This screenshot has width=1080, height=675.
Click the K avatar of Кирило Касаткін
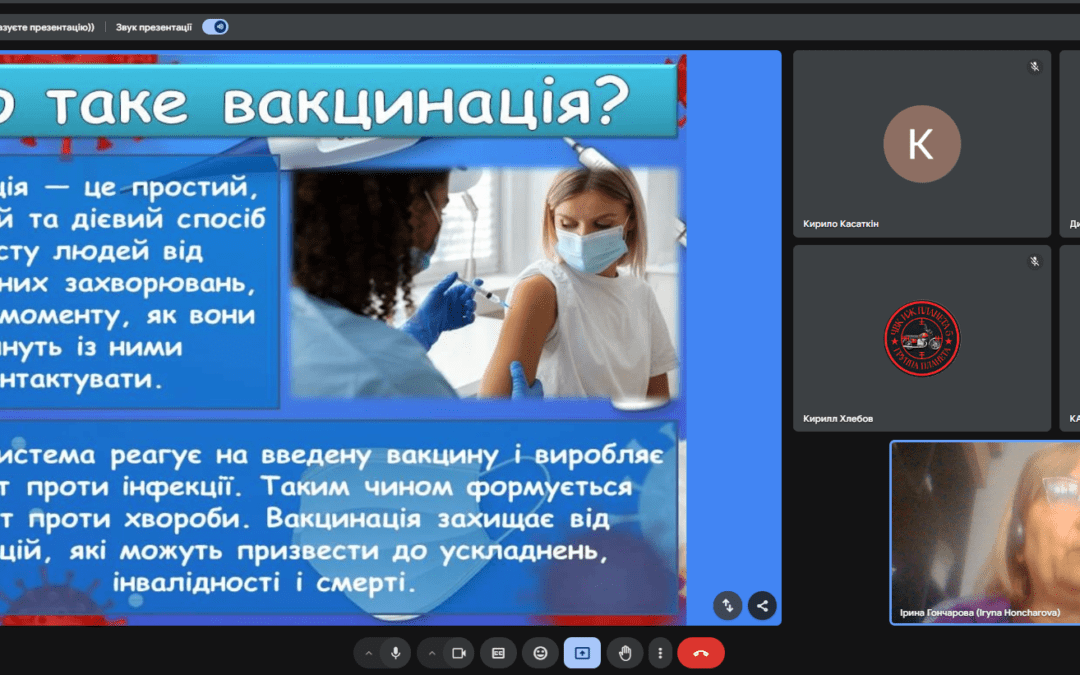pos(922,144)
